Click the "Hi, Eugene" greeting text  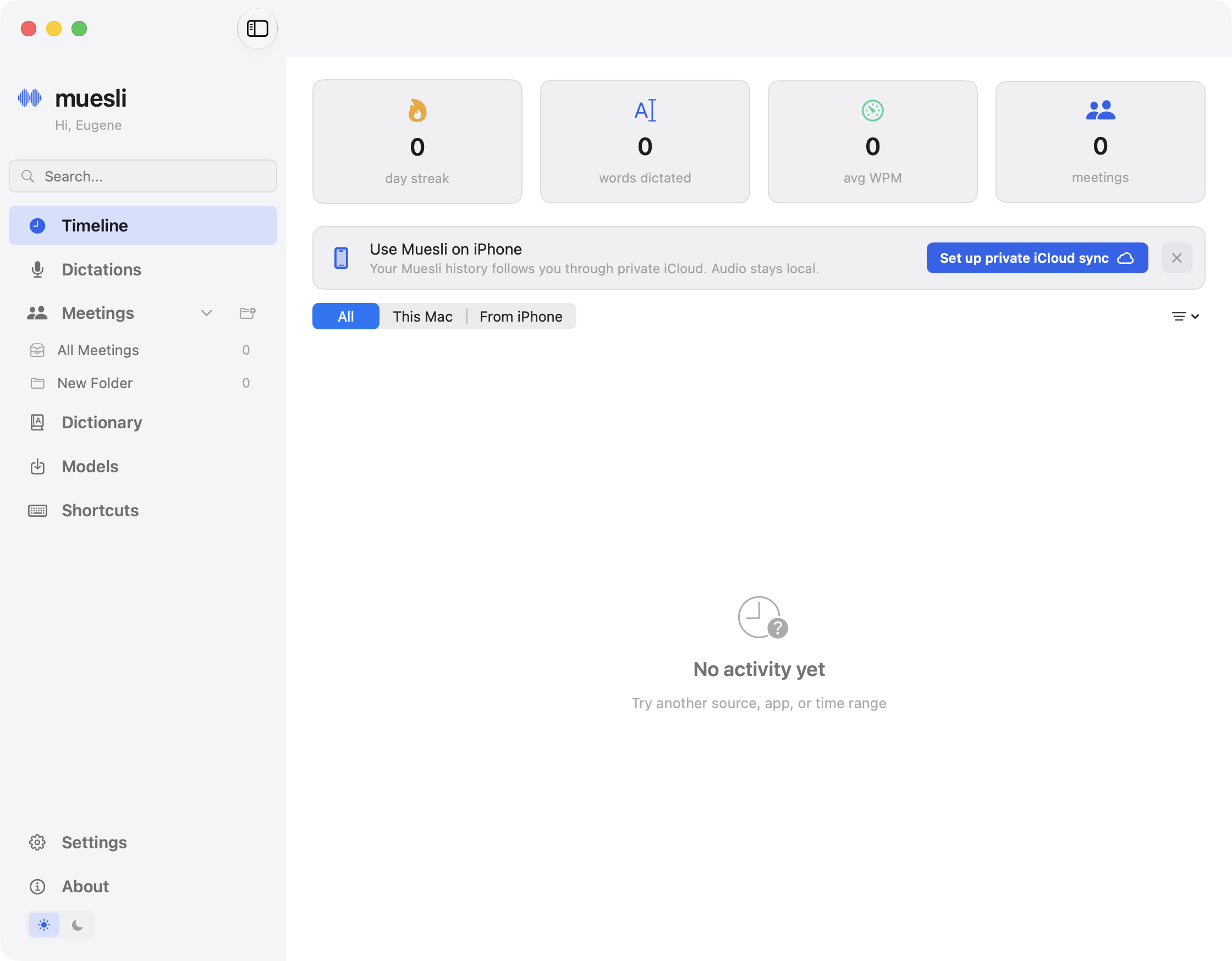(x=88, y=125)
